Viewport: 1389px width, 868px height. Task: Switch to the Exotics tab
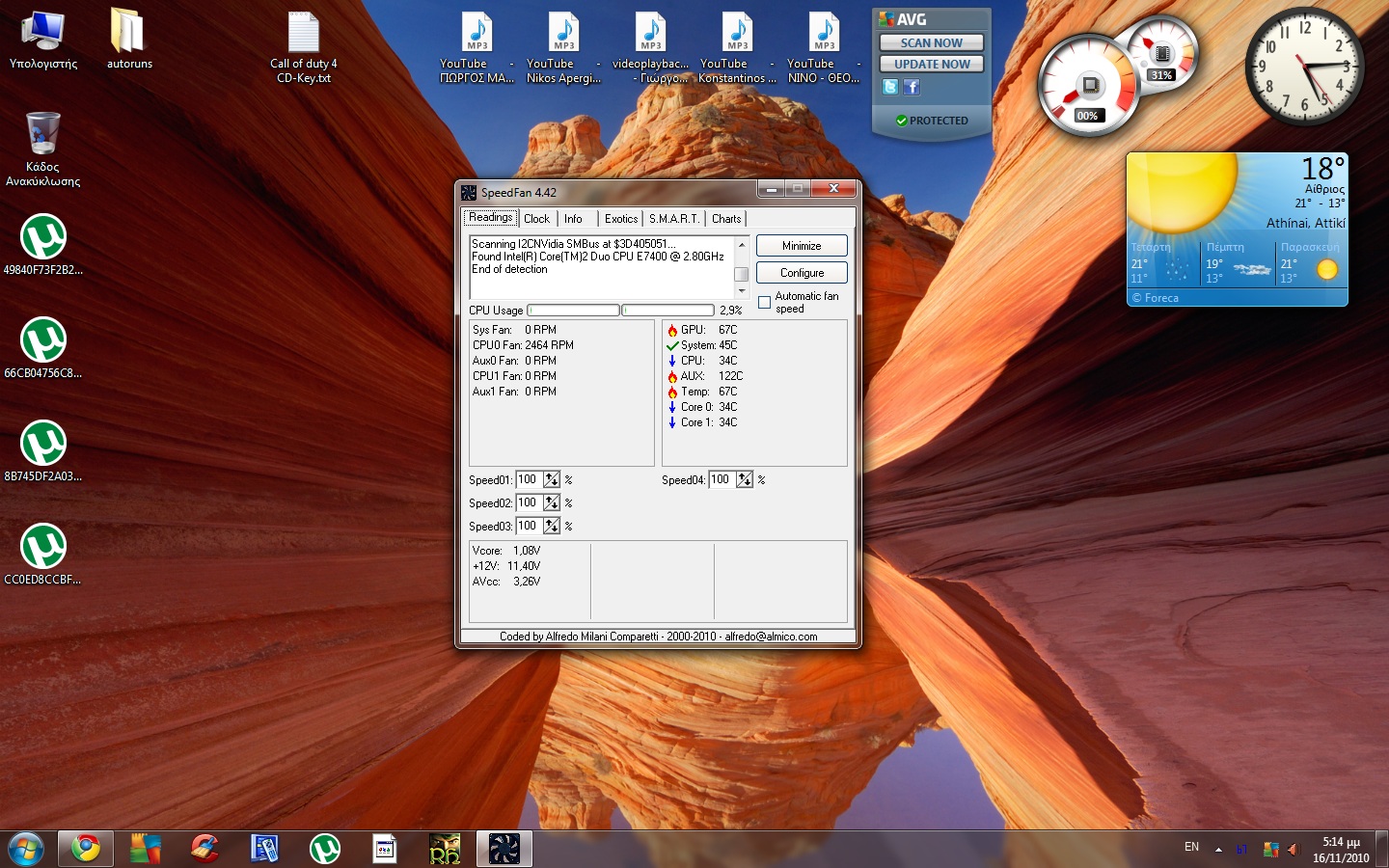621,219
